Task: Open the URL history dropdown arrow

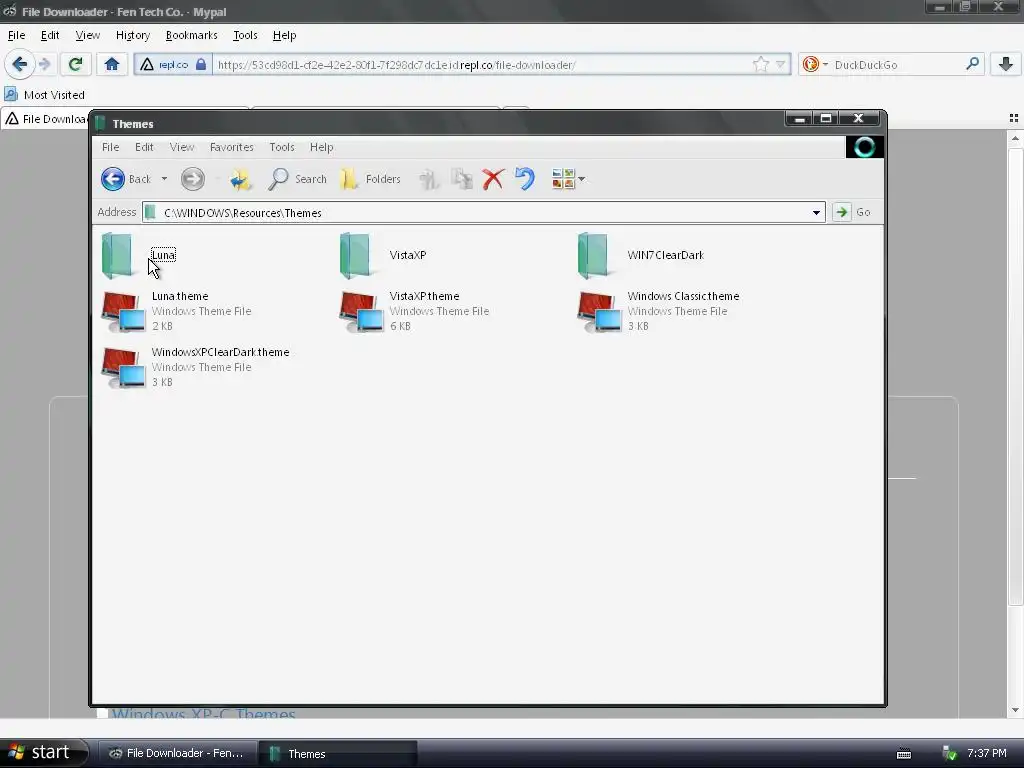Action: [x=780, y=65]
